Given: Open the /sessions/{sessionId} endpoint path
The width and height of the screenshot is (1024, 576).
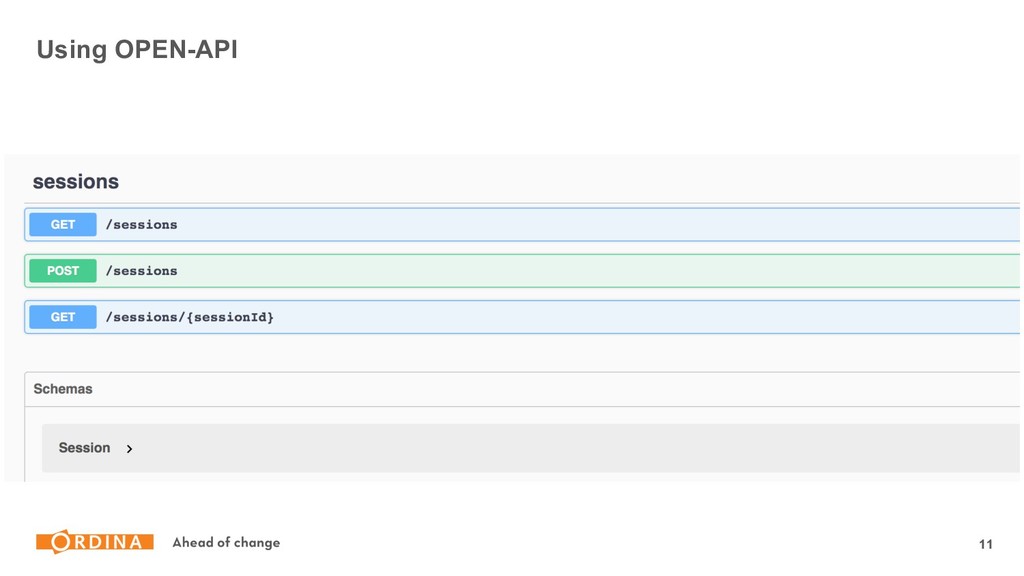Looking at the screenshot, I should (x=189, y=317).
